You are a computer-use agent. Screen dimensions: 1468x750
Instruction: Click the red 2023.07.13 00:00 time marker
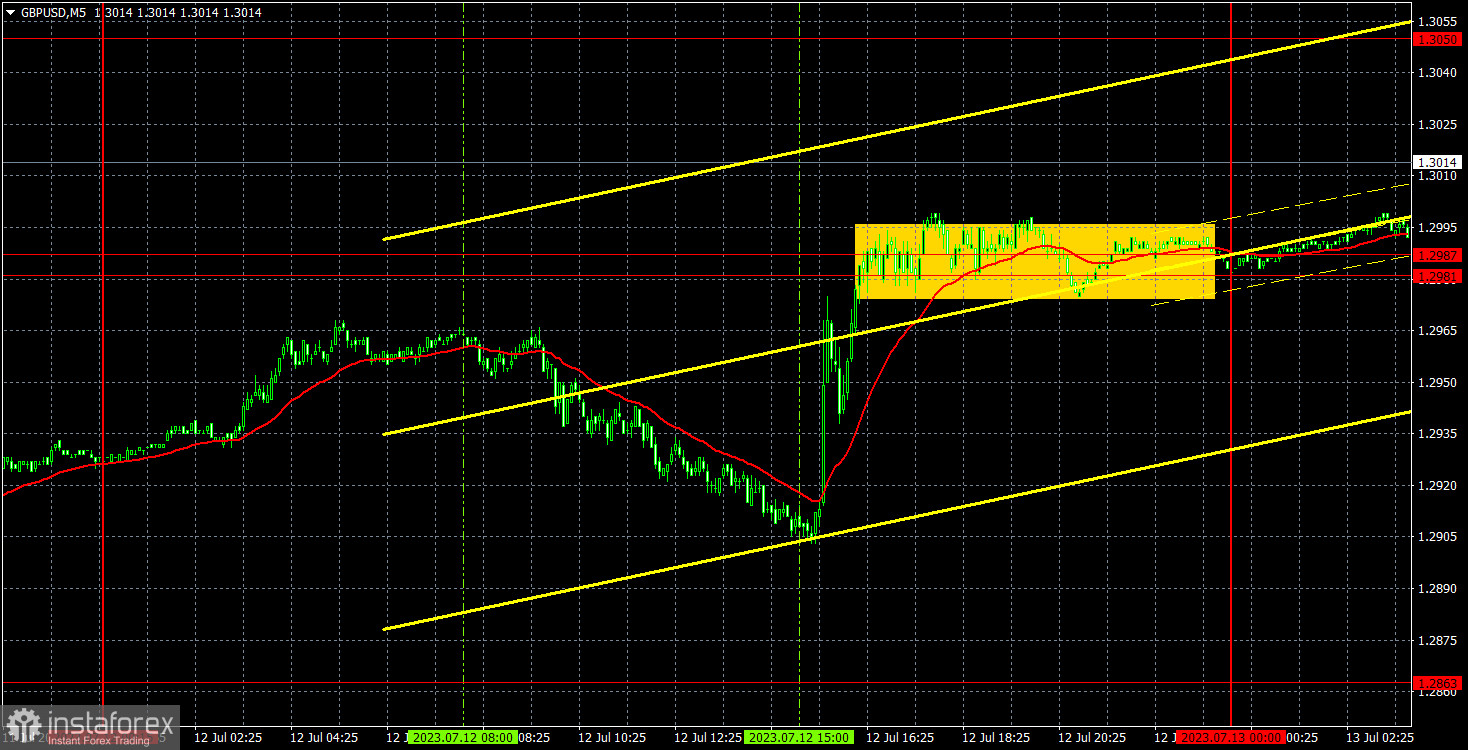[x=1230, y=737]
